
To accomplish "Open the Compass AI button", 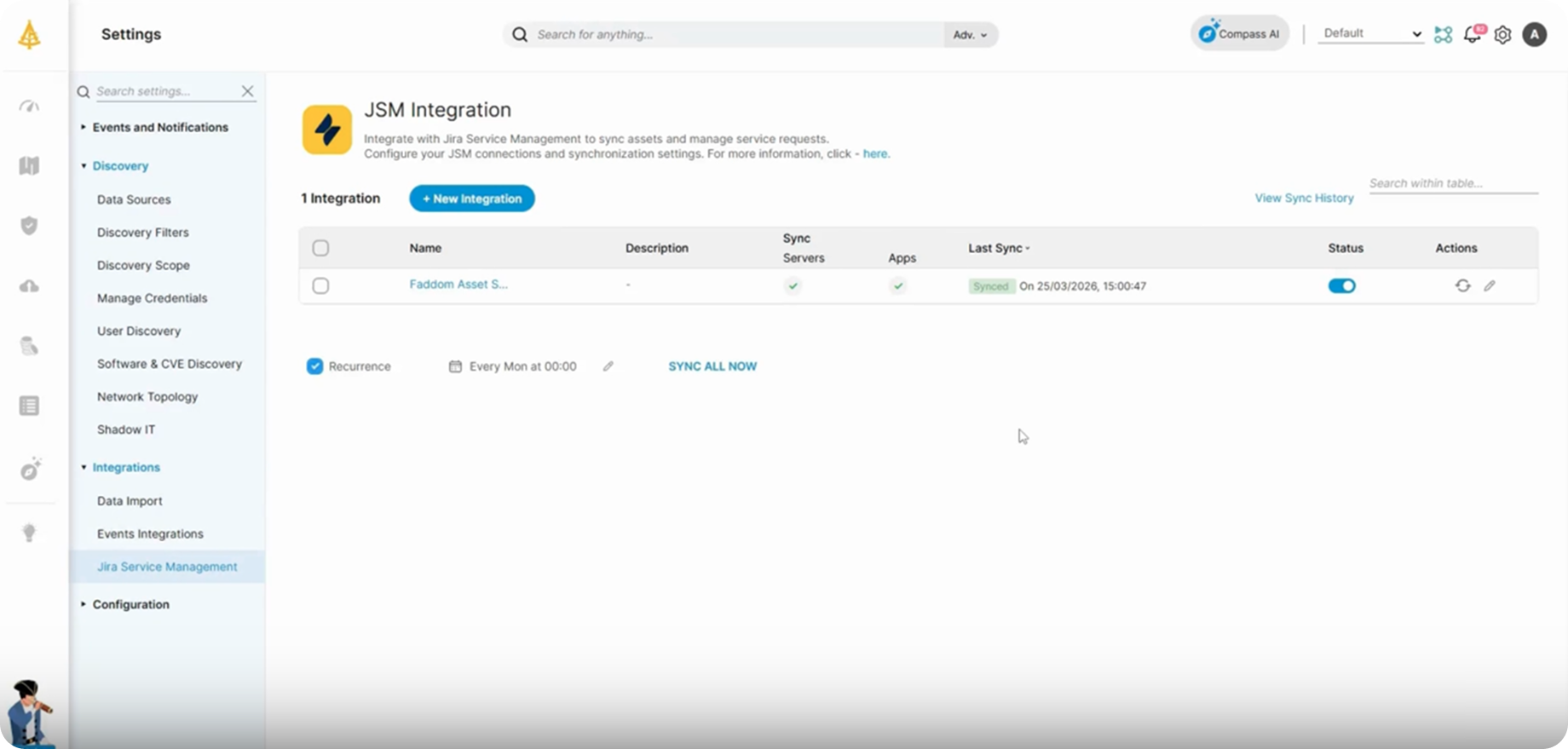I will click(1240, 33).
